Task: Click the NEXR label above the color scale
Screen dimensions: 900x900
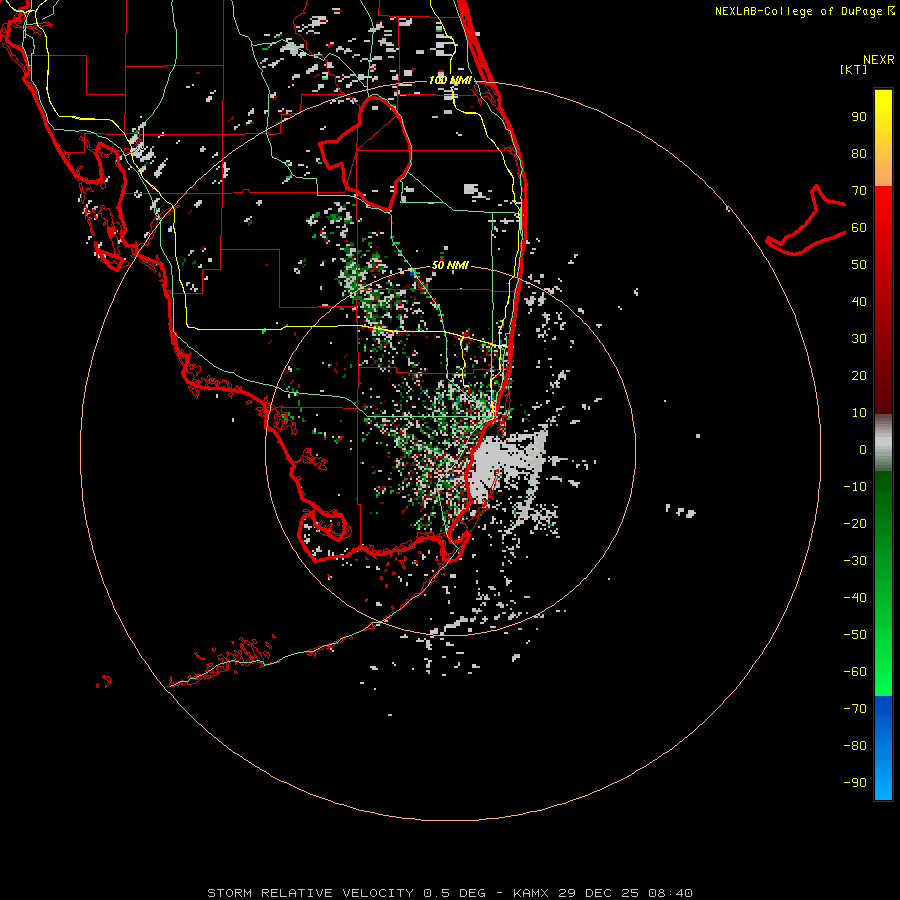Action: (x=878, y=60)
